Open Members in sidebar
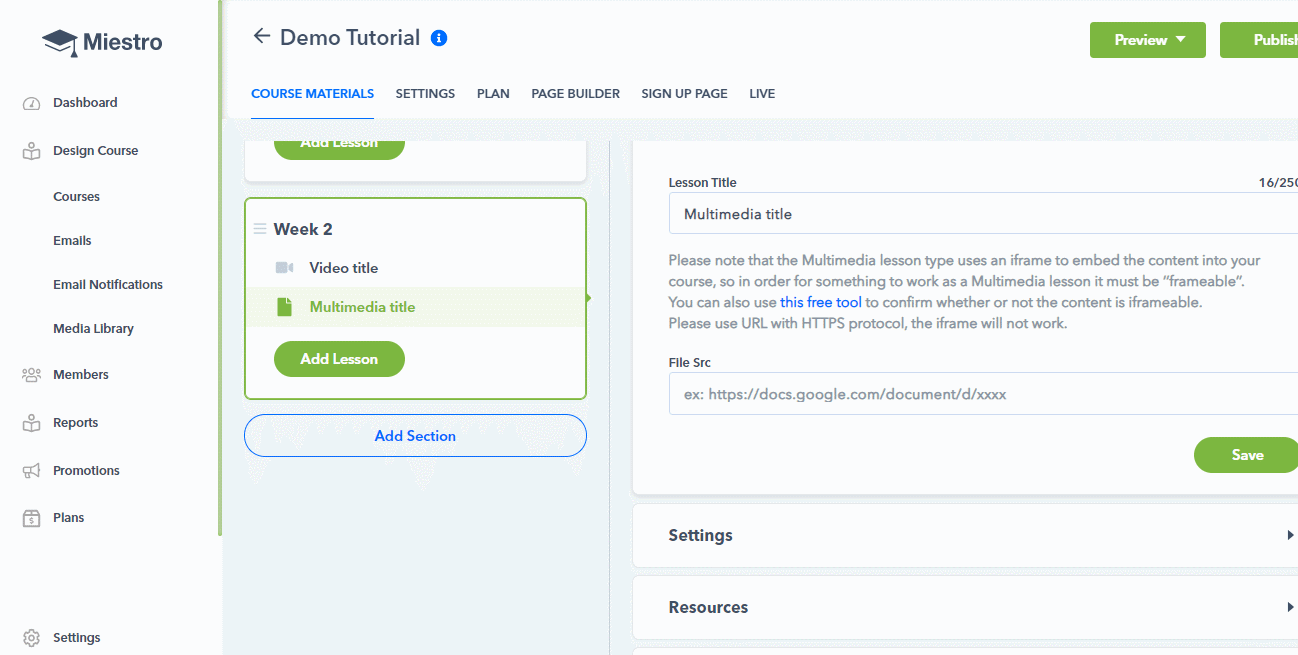The height and width of the screenshot is (655, 1298). pyautogui.click(x=81, y=375)
